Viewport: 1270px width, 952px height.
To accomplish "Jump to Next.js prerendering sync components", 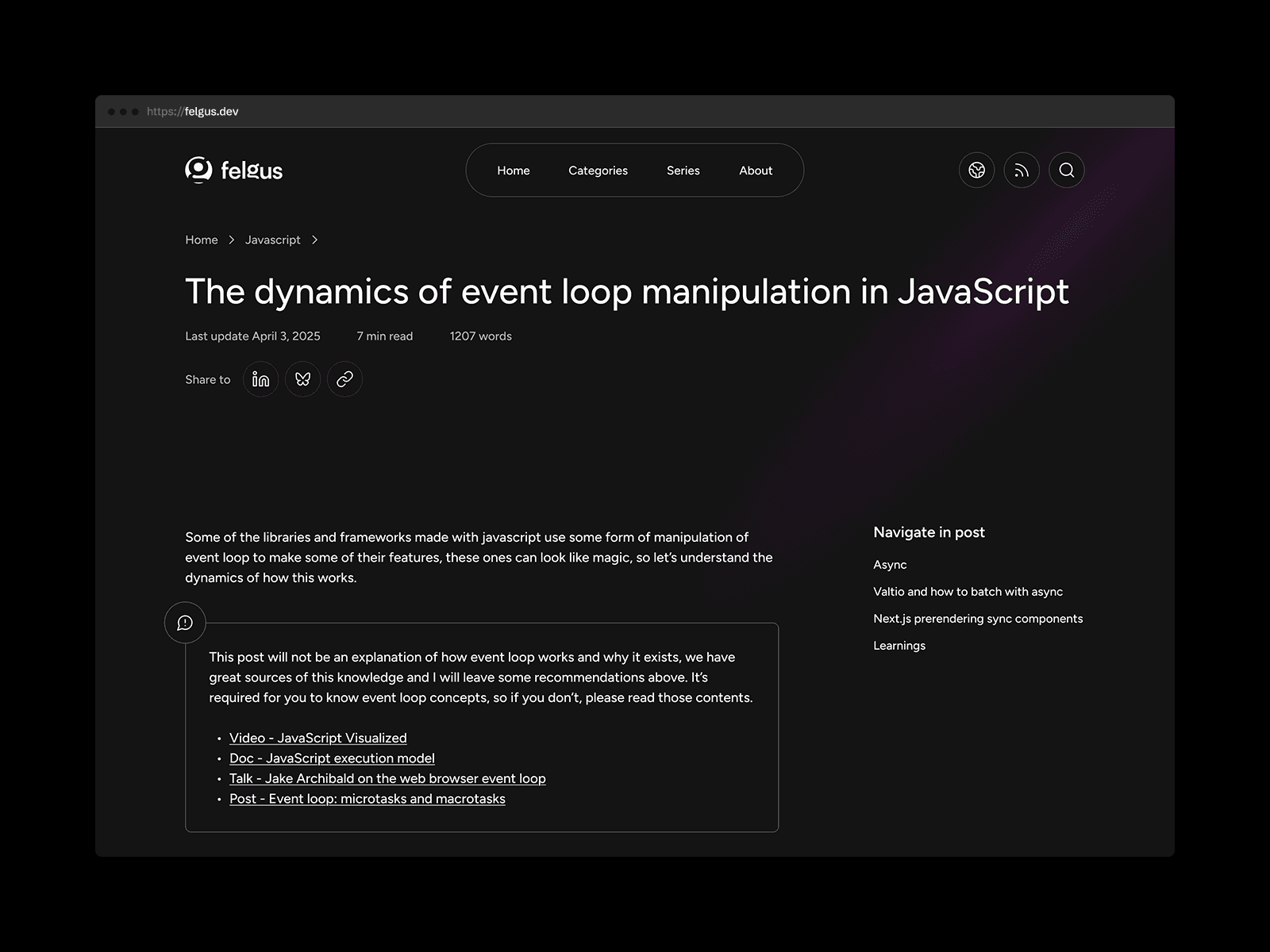I will coord(977,619).
